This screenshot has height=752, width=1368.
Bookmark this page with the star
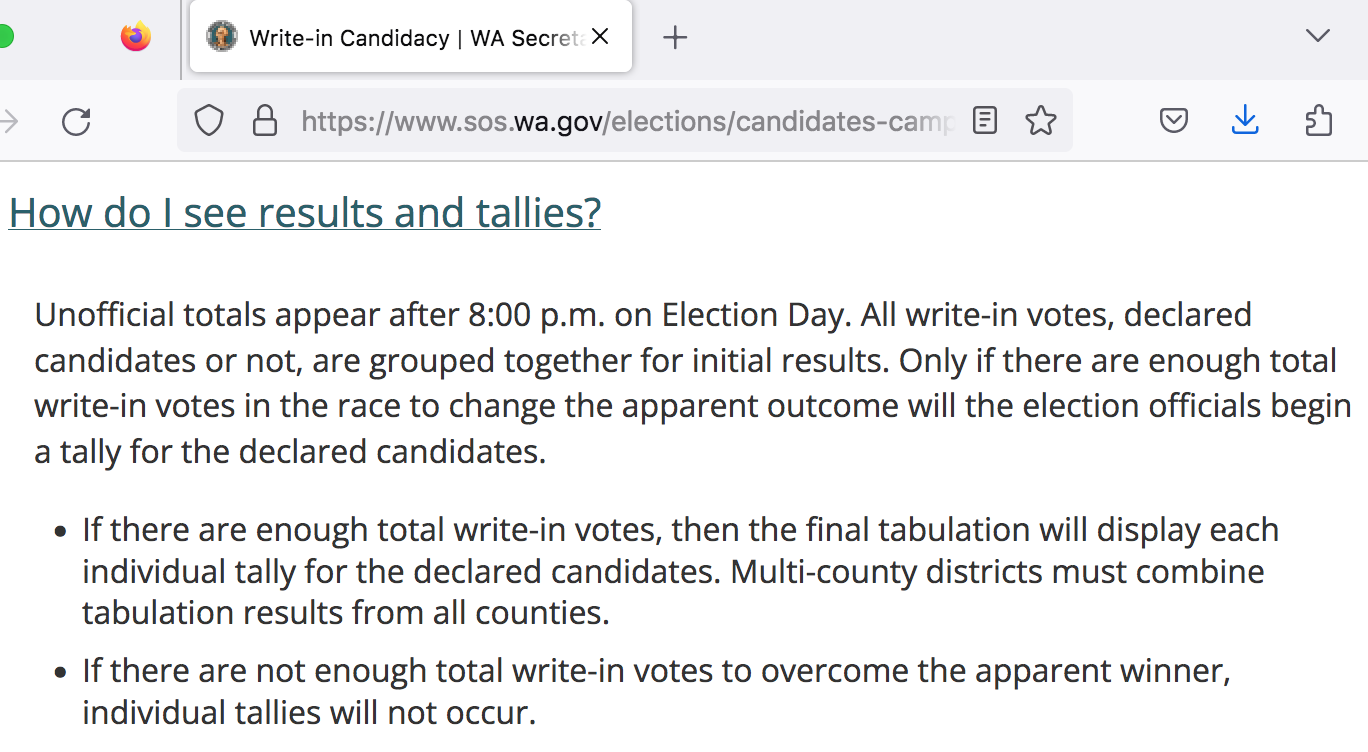(1041, 122)
